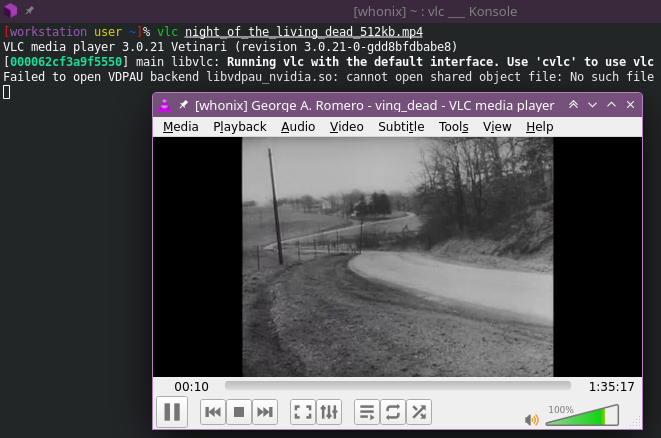Screen dimensions: 661x438
Task: Click the VLC window title text
Action: point(374,105)
